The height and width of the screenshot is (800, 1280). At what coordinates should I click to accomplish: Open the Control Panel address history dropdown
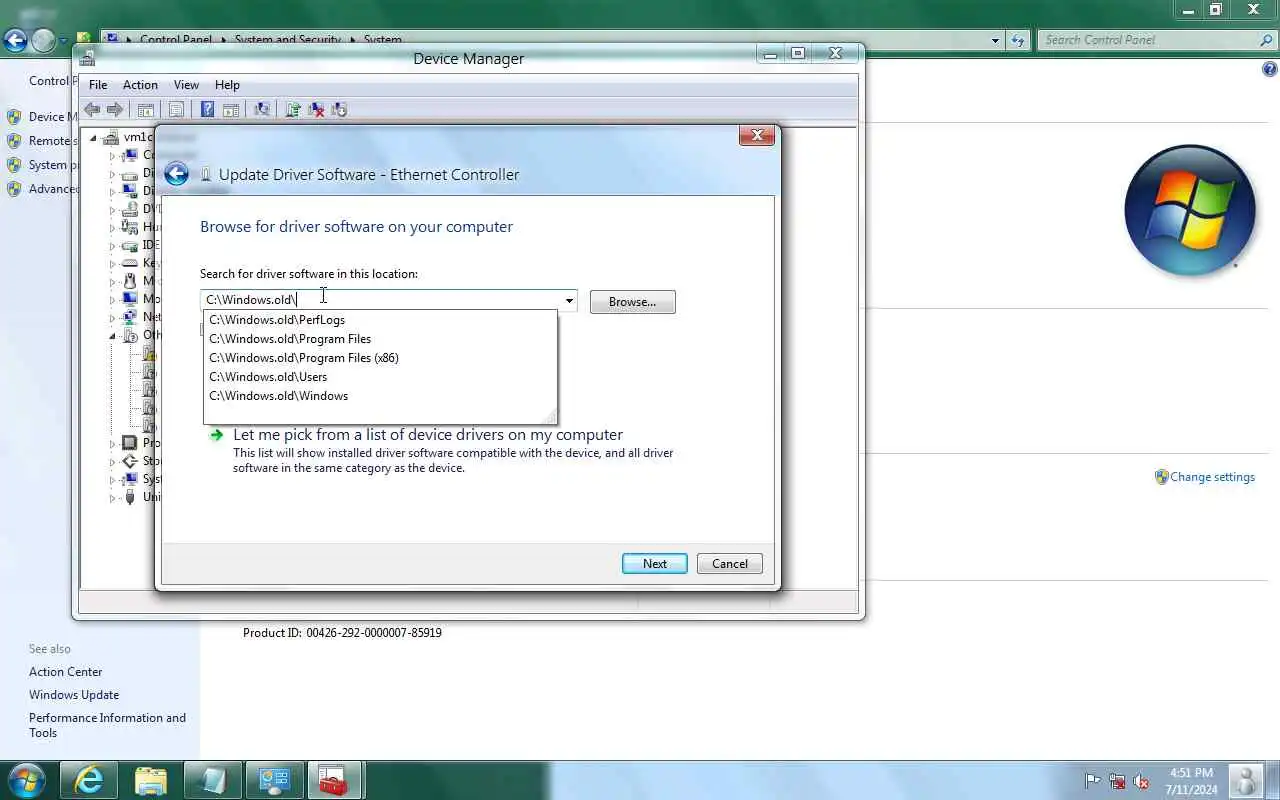(x=995, y=40)
